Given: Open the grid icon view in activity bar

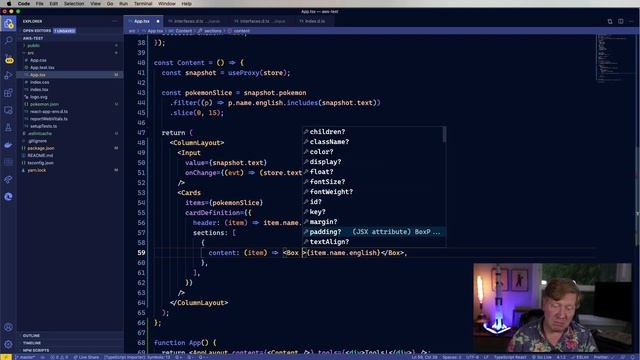Looking at the screenshot, I should click(8, 162).
